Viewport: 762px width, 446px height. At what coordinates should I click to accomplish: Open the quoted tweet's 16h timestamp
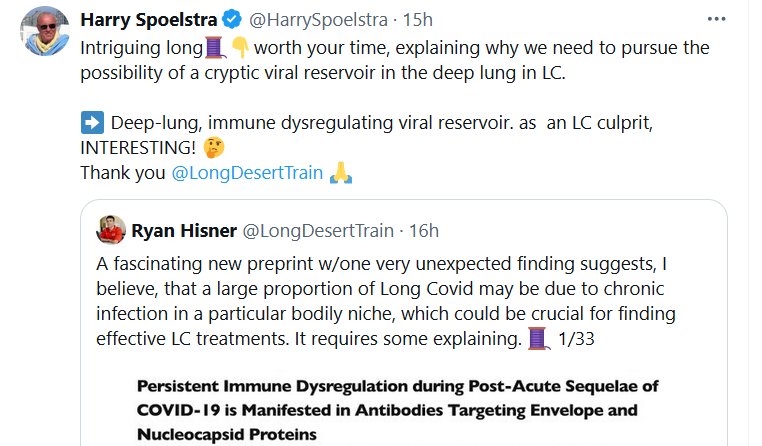[x=425, y=231]
